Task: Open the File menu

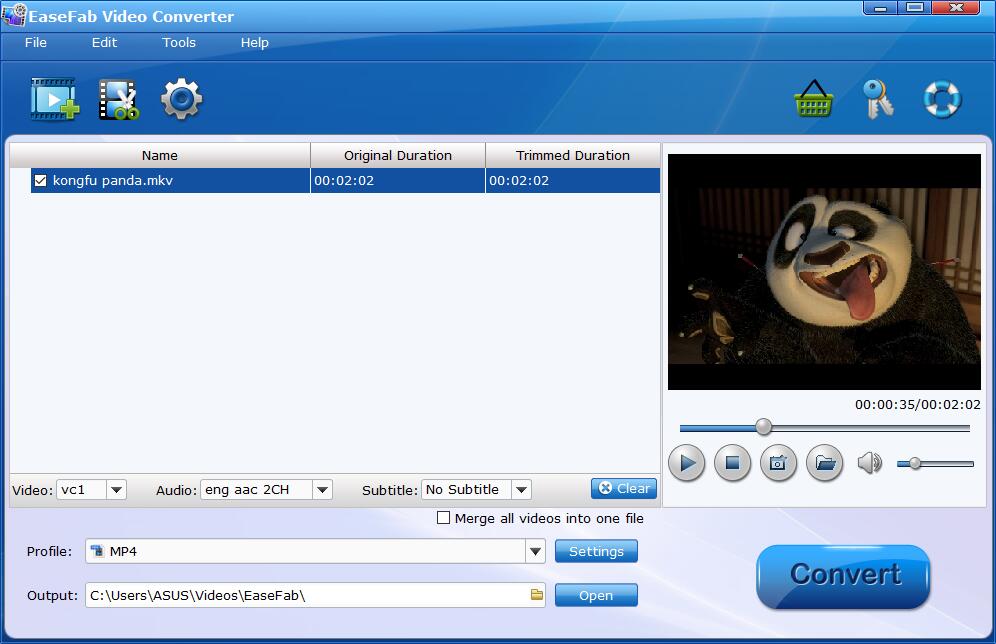Action: click(x=36, y=43)
